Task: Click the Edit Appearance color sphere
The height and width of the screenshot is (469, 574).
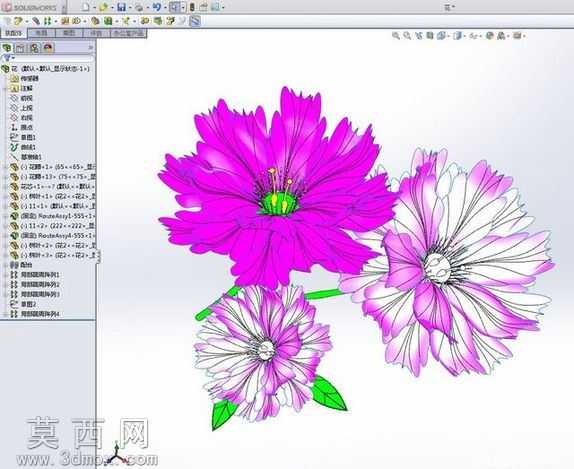Action: click(489, 36)
